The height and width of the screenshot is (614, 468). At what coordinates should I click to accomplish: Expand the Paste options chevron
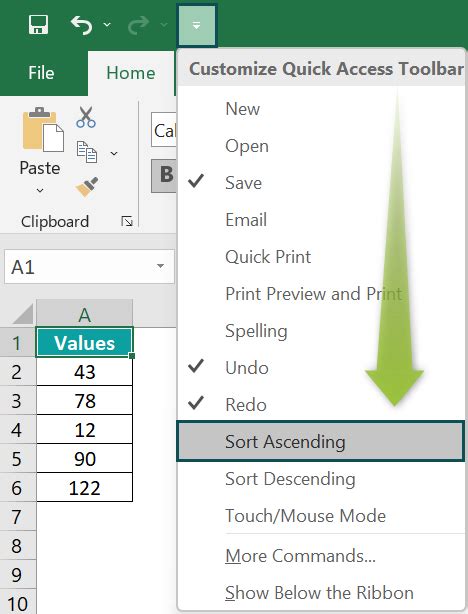pos(40,191)
